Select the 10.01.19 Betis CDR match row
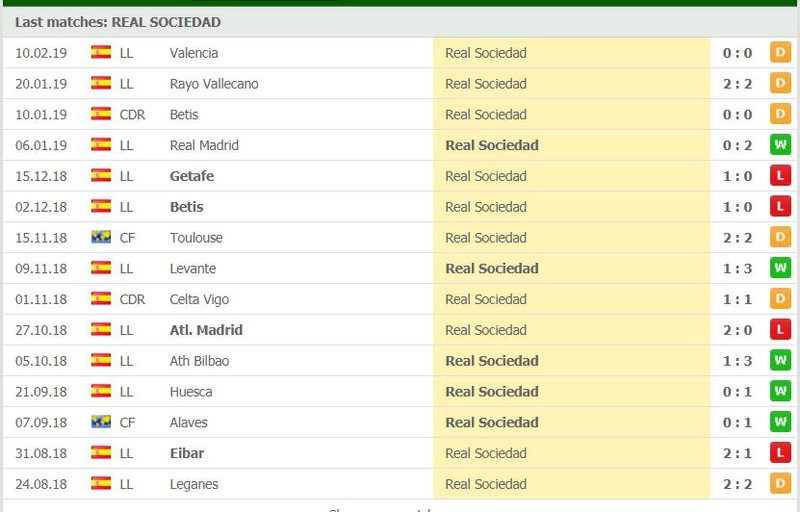Viewport: 800px width, 512px height. click(x=400, y=115)
